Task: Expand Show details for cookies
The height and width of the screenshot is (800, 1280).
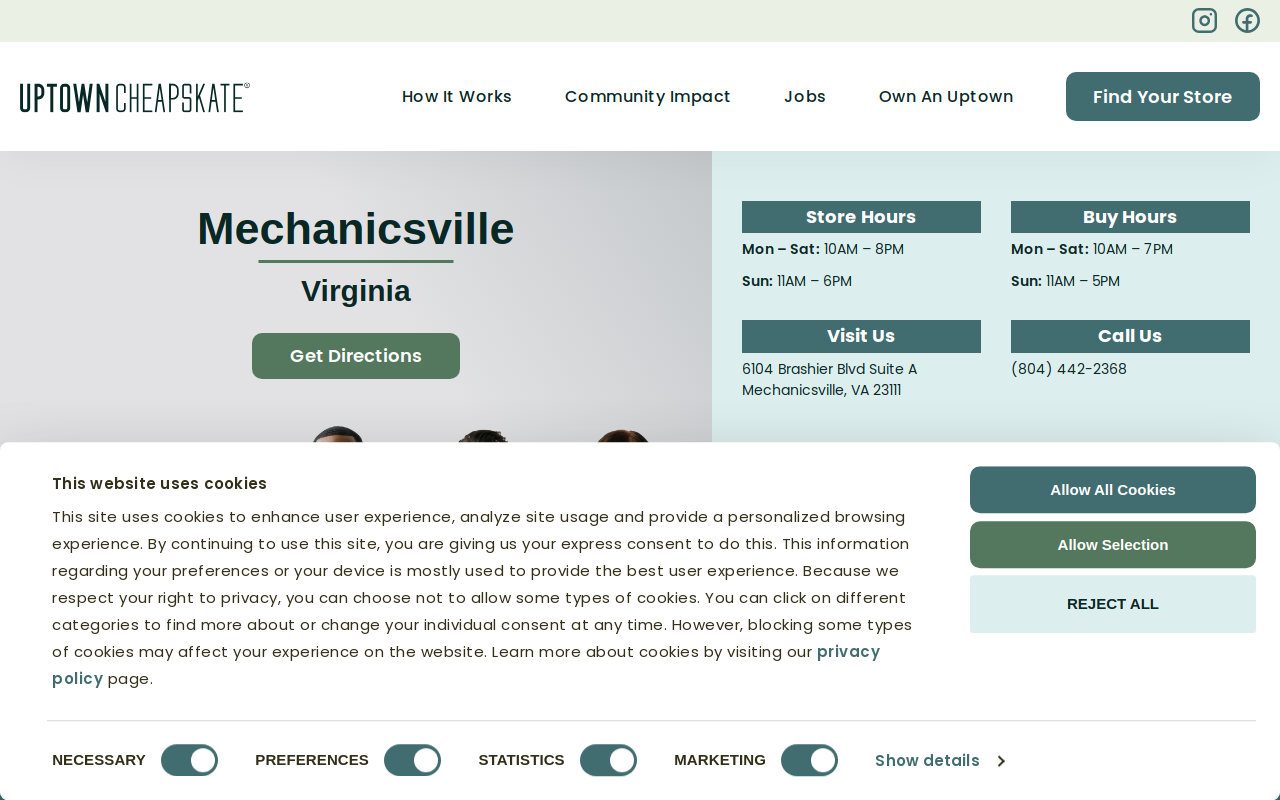Action: point(940,760)
